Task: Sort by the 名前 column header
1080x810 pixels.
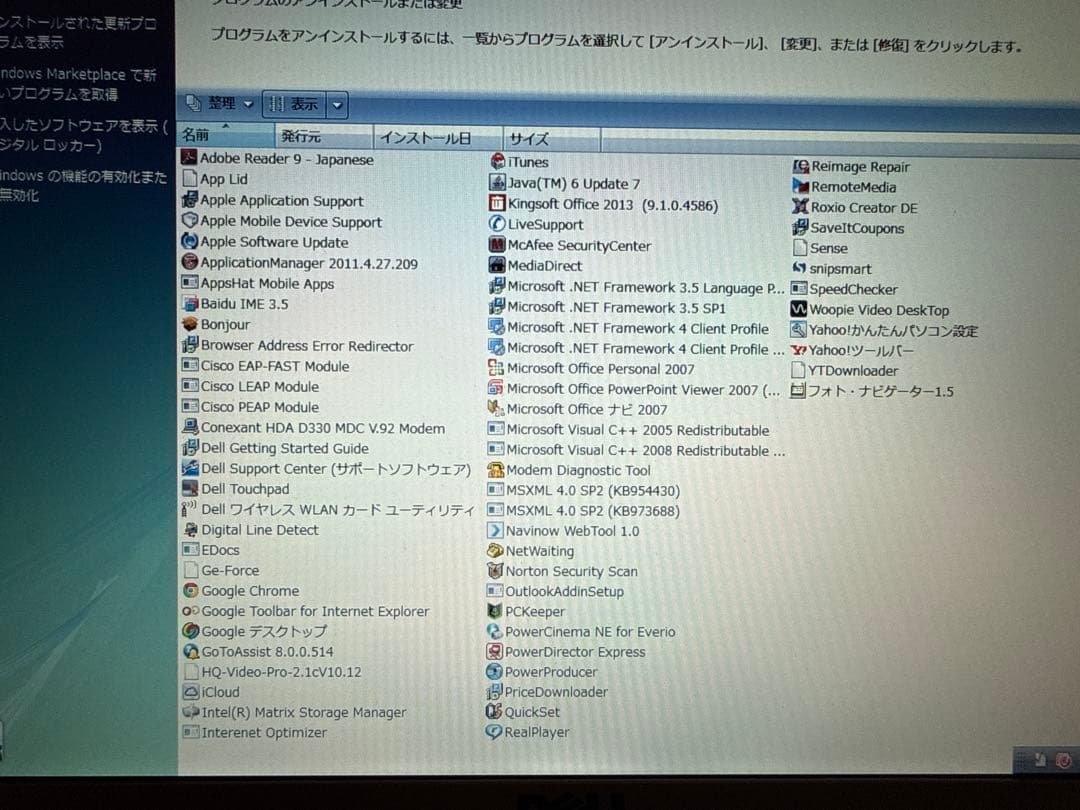Action: 226,135
